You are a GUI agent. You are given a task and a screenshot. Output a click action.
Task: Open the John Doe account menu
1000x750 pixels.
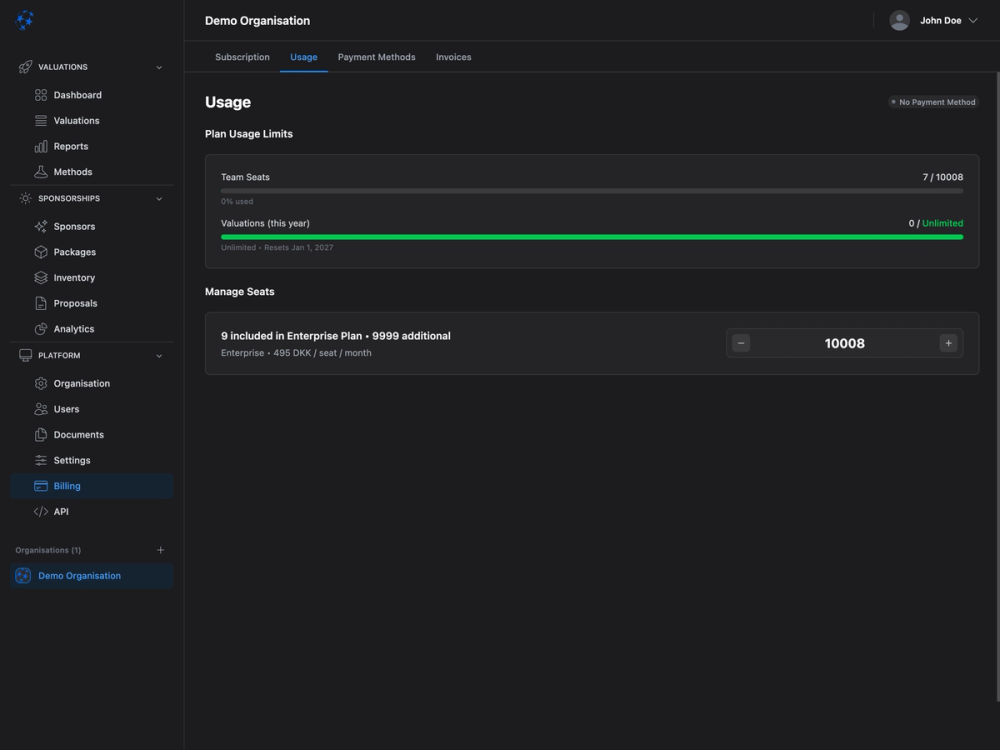coord(935,19)
